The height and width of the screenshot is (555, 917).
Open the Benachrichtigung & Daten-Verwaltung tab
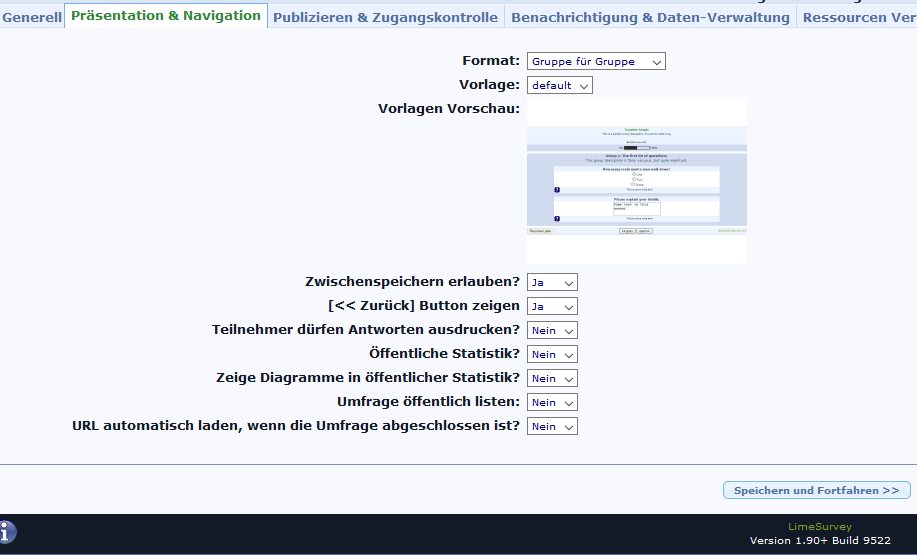coord(650,17)
